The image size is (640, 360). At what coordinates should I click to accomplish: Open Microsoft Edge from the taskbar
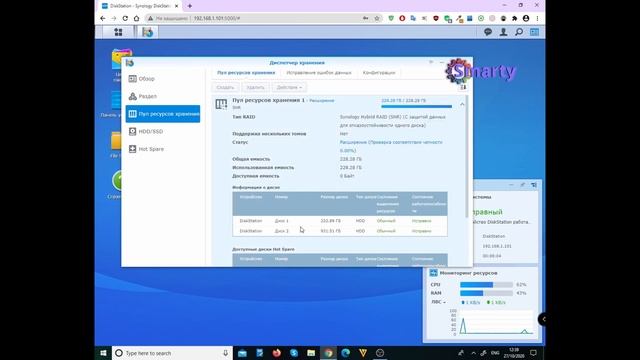point(346,353)
